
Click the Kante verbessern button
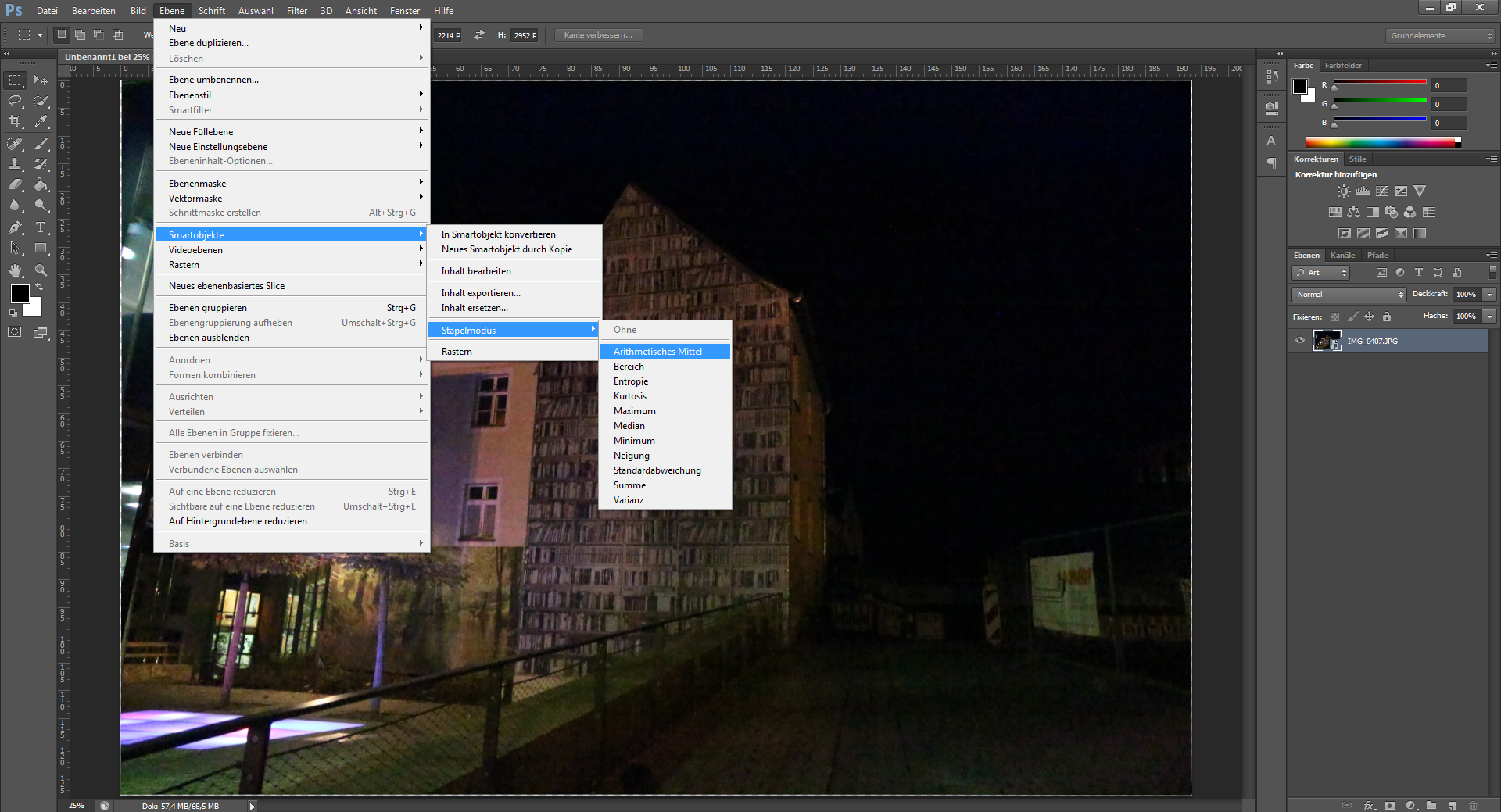click(598, 35)
